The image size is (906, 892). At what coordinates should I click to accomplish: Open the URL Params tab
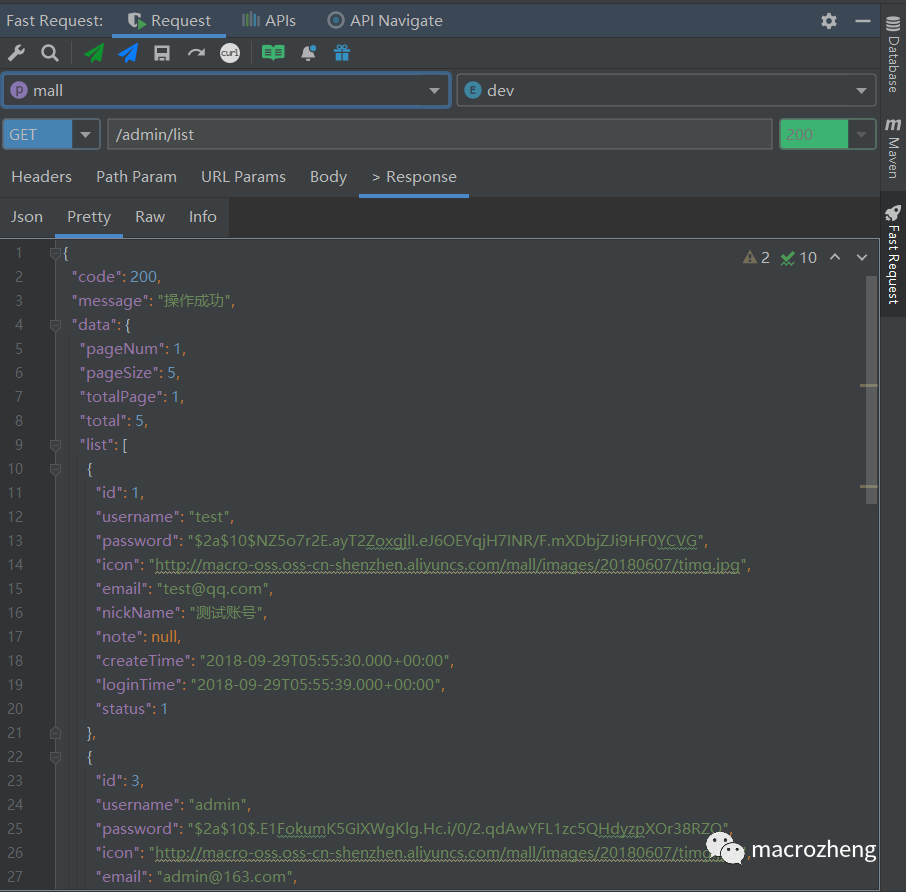tap(243, 177)
